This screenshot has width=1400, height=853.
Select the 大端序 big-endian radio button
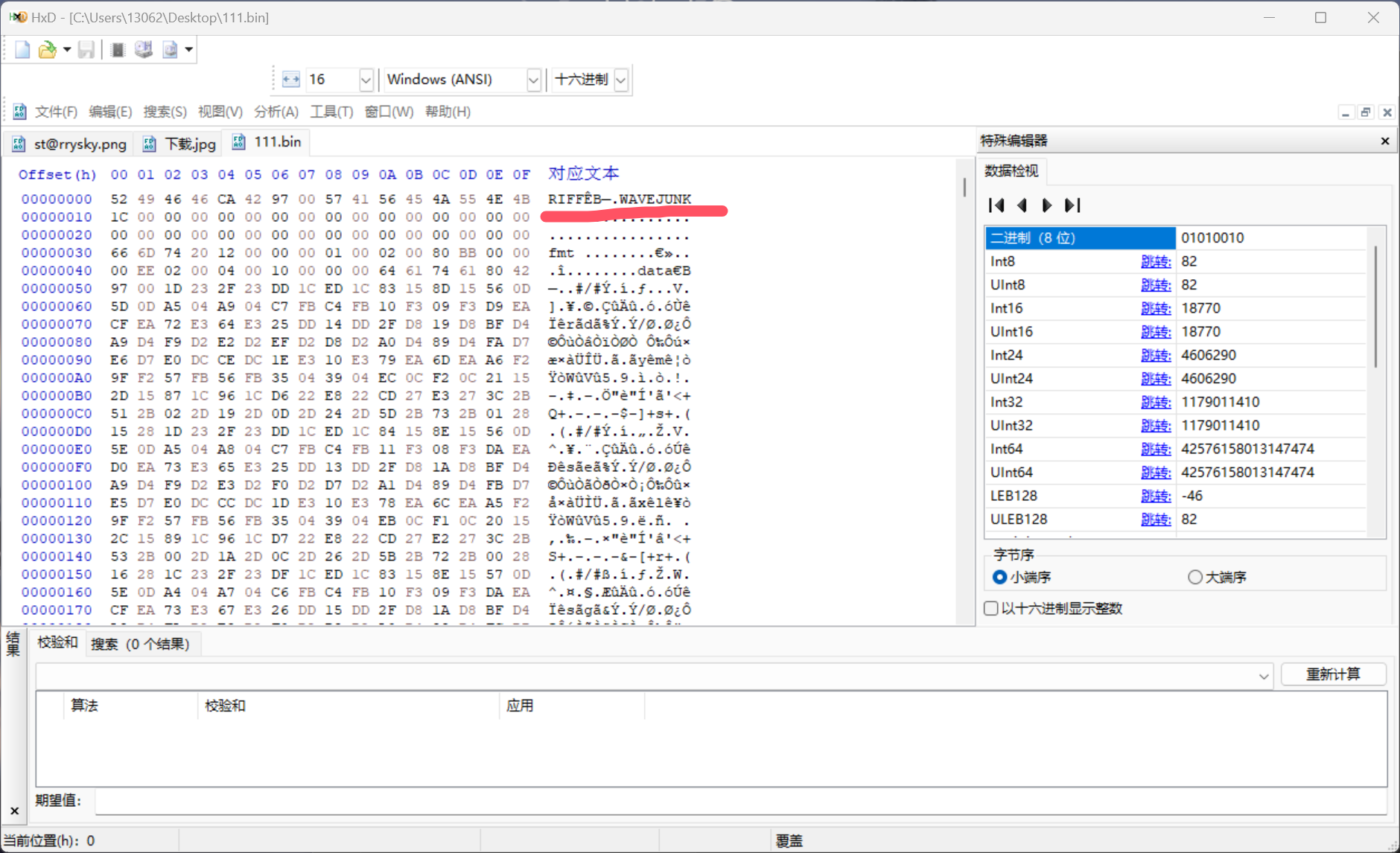(x=1195, y=578)
